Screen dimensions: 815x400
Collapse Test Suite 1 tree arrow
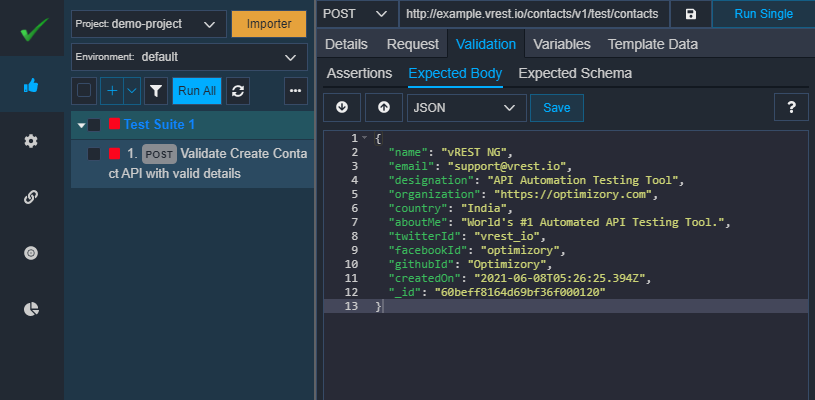[x=81, y=125]
